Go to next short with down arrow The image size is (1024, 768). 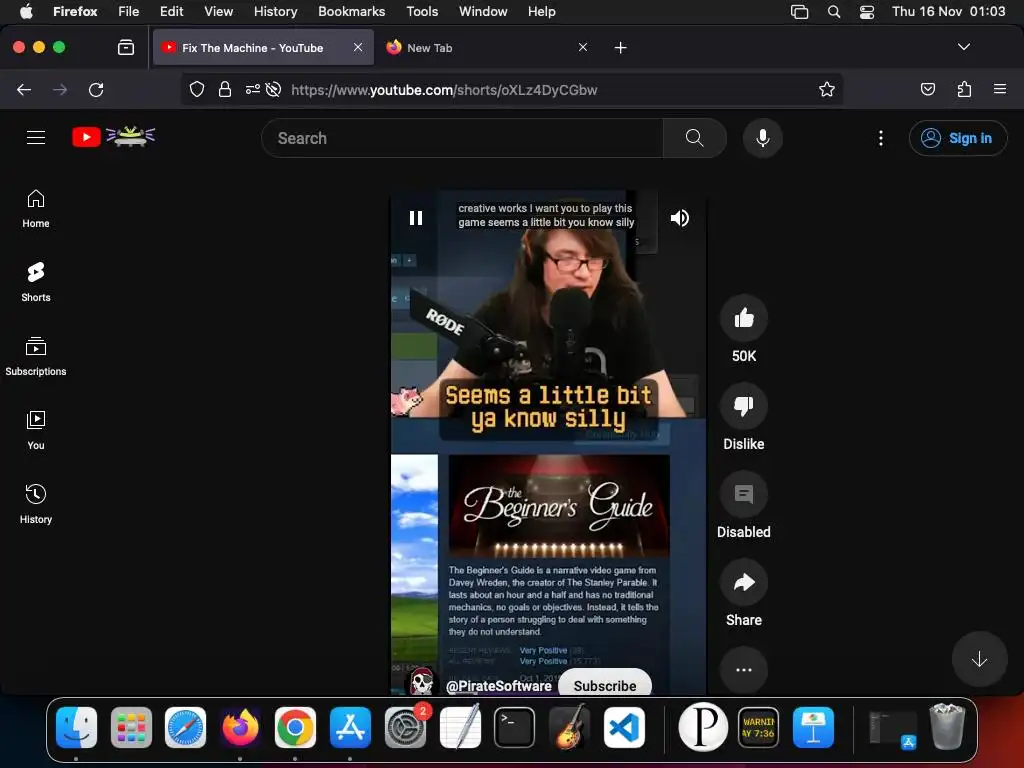coord(979,660)
